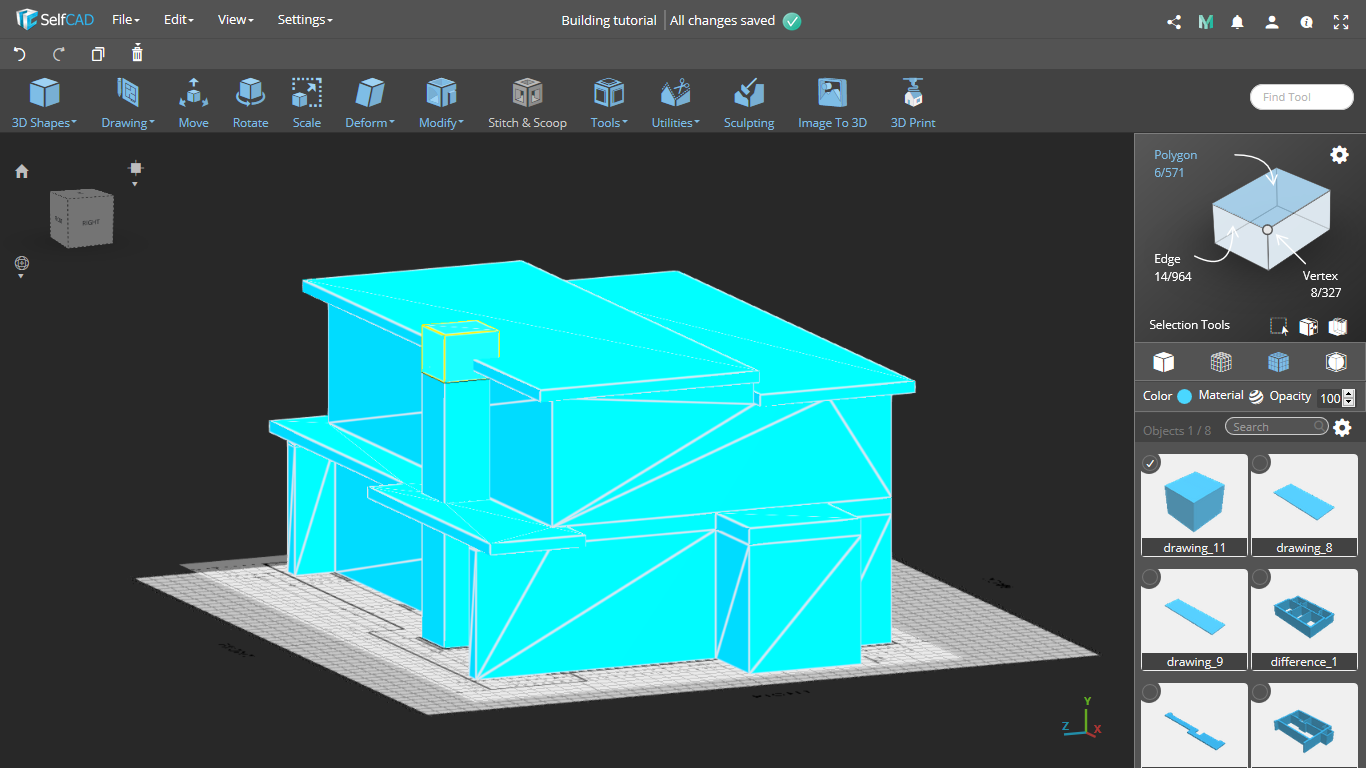The width and height of the screenshot is (1366, 768).
Task: Open the Settings menu
Action: pyautogui.click(x=305, y=20)
